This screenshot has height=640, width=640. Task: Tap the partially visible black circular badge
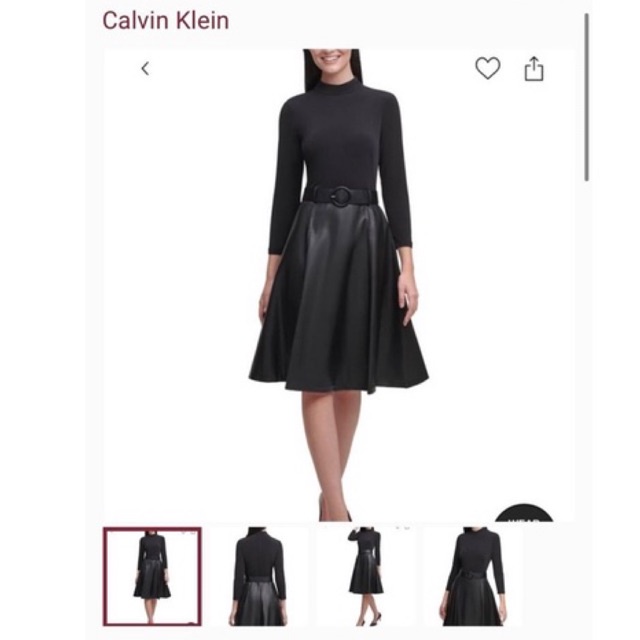coord(524,513)
